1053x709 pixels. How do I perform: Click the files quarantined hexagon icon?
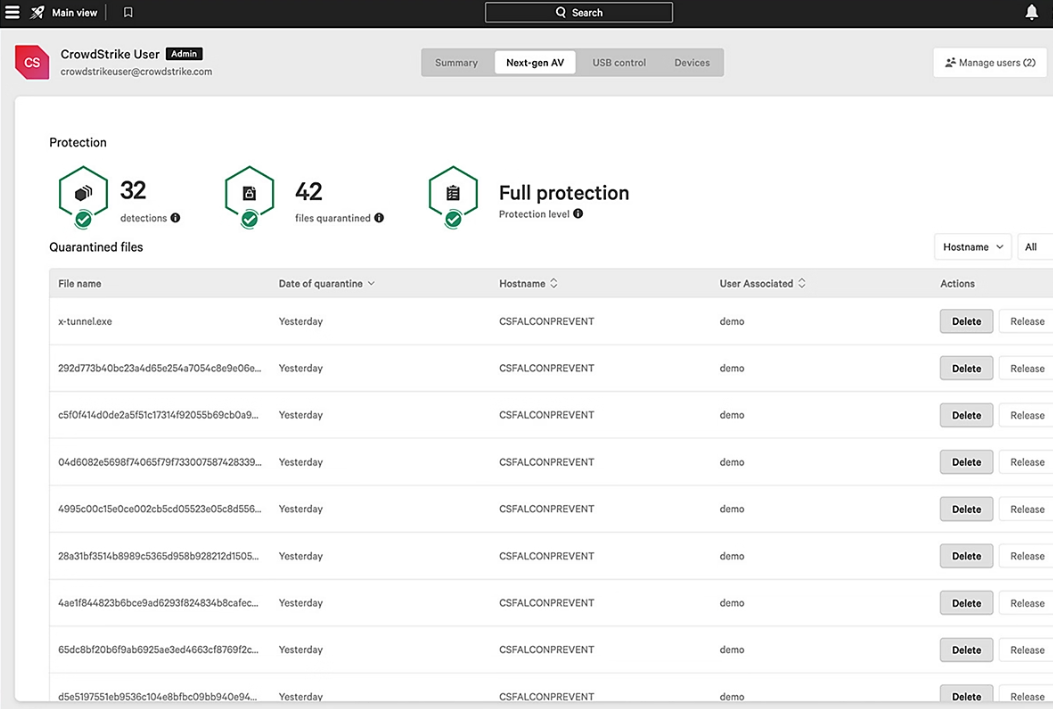[249, 194]
